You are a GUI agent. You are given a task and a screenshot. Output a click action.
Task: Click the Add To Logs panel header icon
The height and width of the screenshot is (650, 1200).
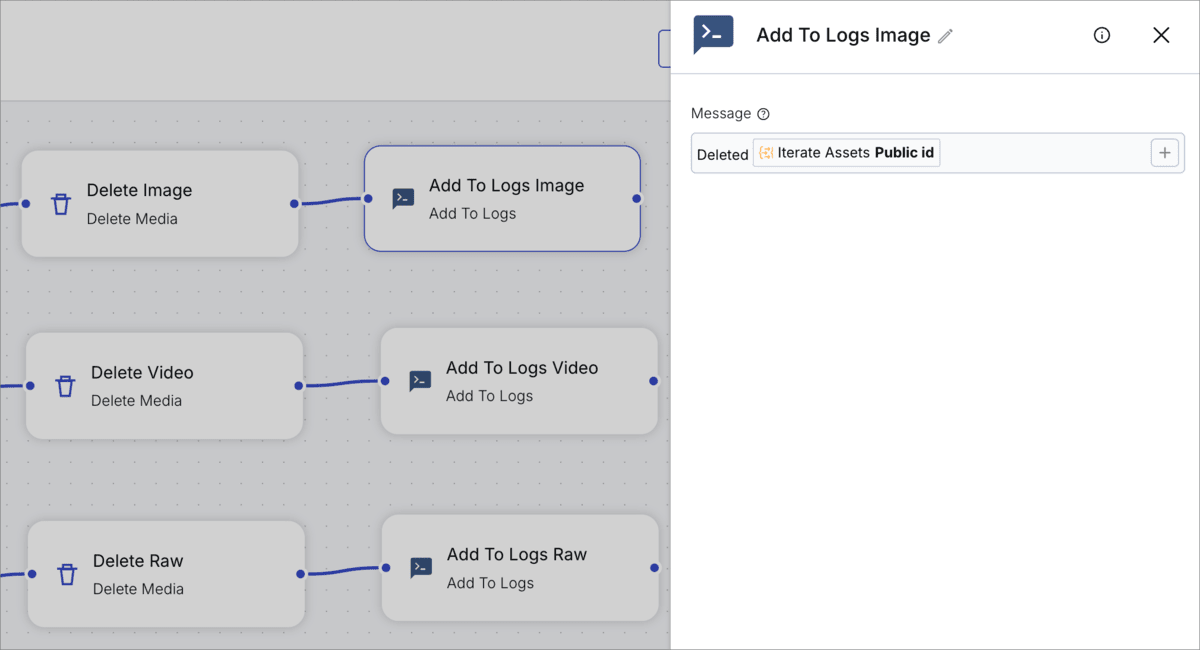(713, 34)
